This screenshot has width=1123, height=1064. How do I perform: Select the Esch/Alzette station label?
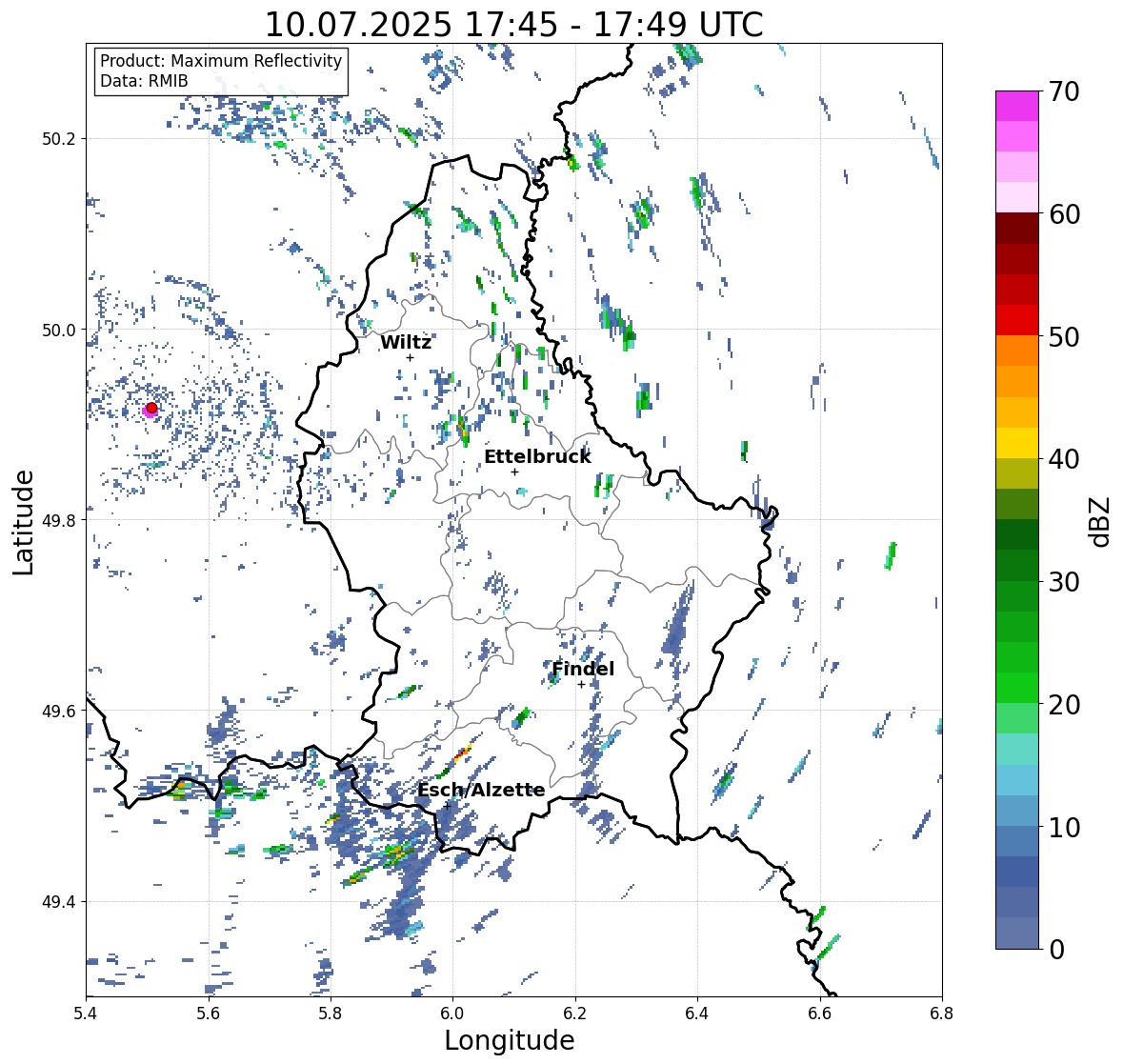(x=481, y=790)
